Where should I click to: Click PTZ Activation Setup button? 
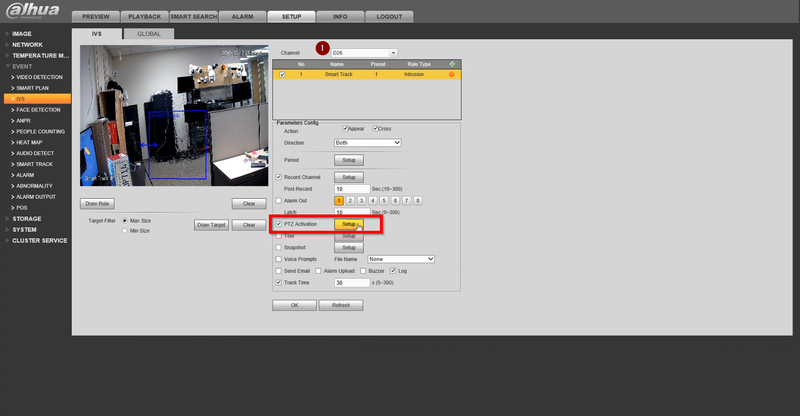(x=349, y=224)
